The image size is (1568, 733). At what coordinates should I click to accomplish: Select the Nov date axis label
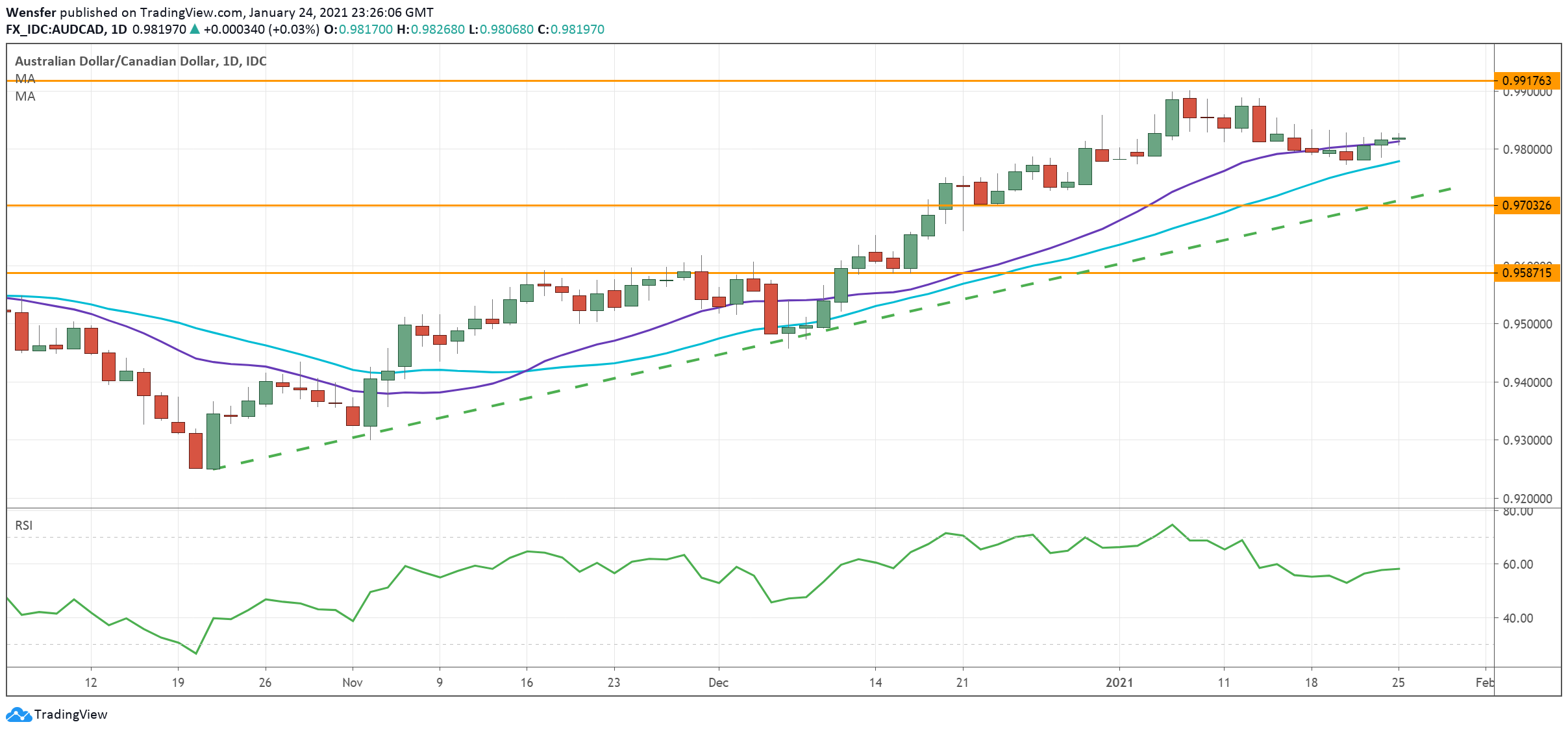pyautogui.click(x=352, y=682)
